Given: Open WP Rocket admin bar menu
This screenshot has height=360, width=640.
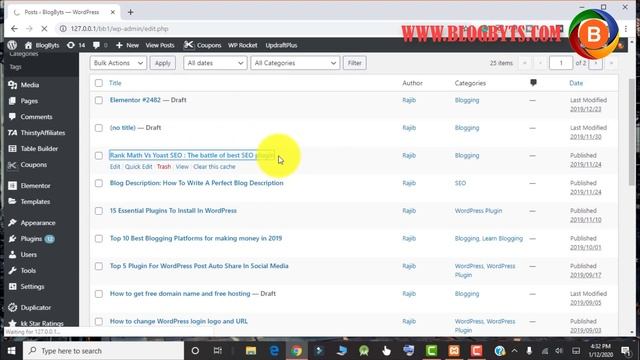Looking at the screenshot, I should [242, 45].
